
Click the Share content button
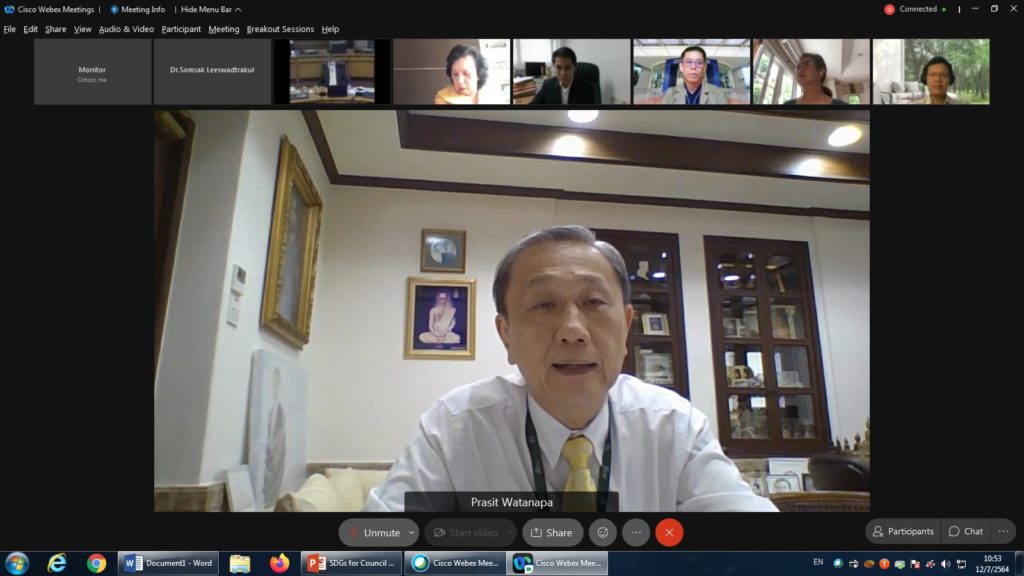552,532
